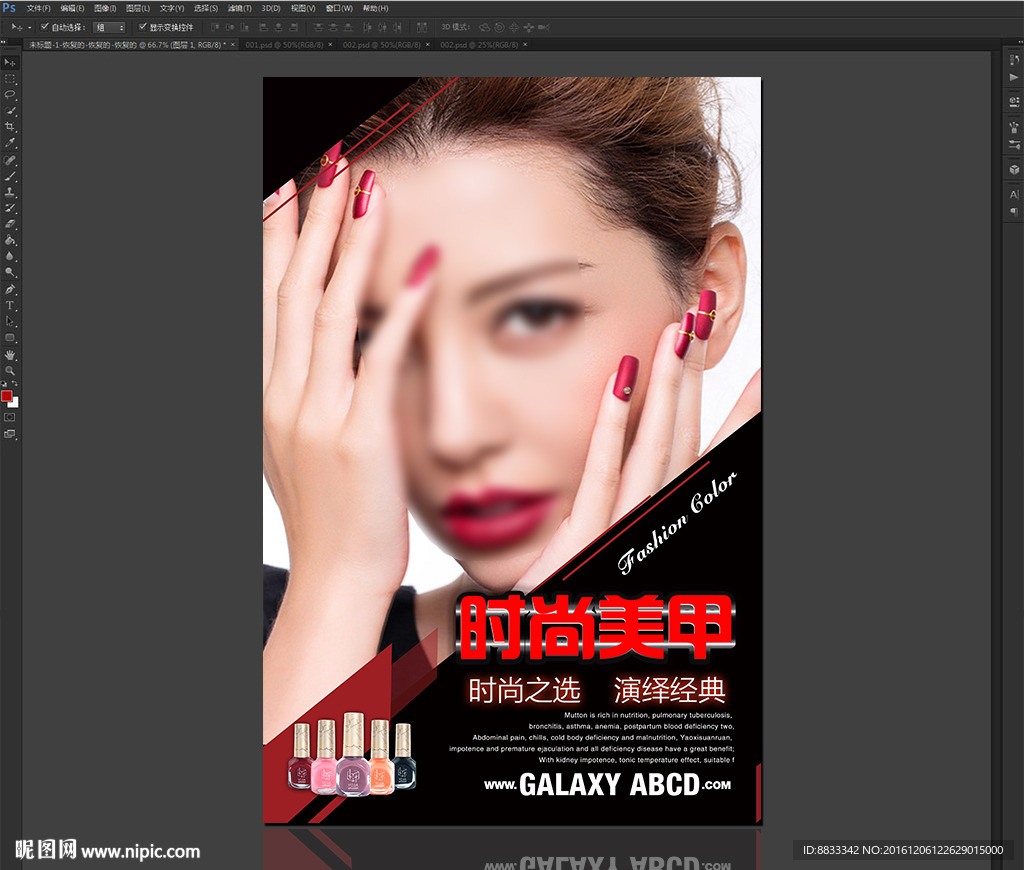Open the Paragraph panel icon

coord(1014,212)
